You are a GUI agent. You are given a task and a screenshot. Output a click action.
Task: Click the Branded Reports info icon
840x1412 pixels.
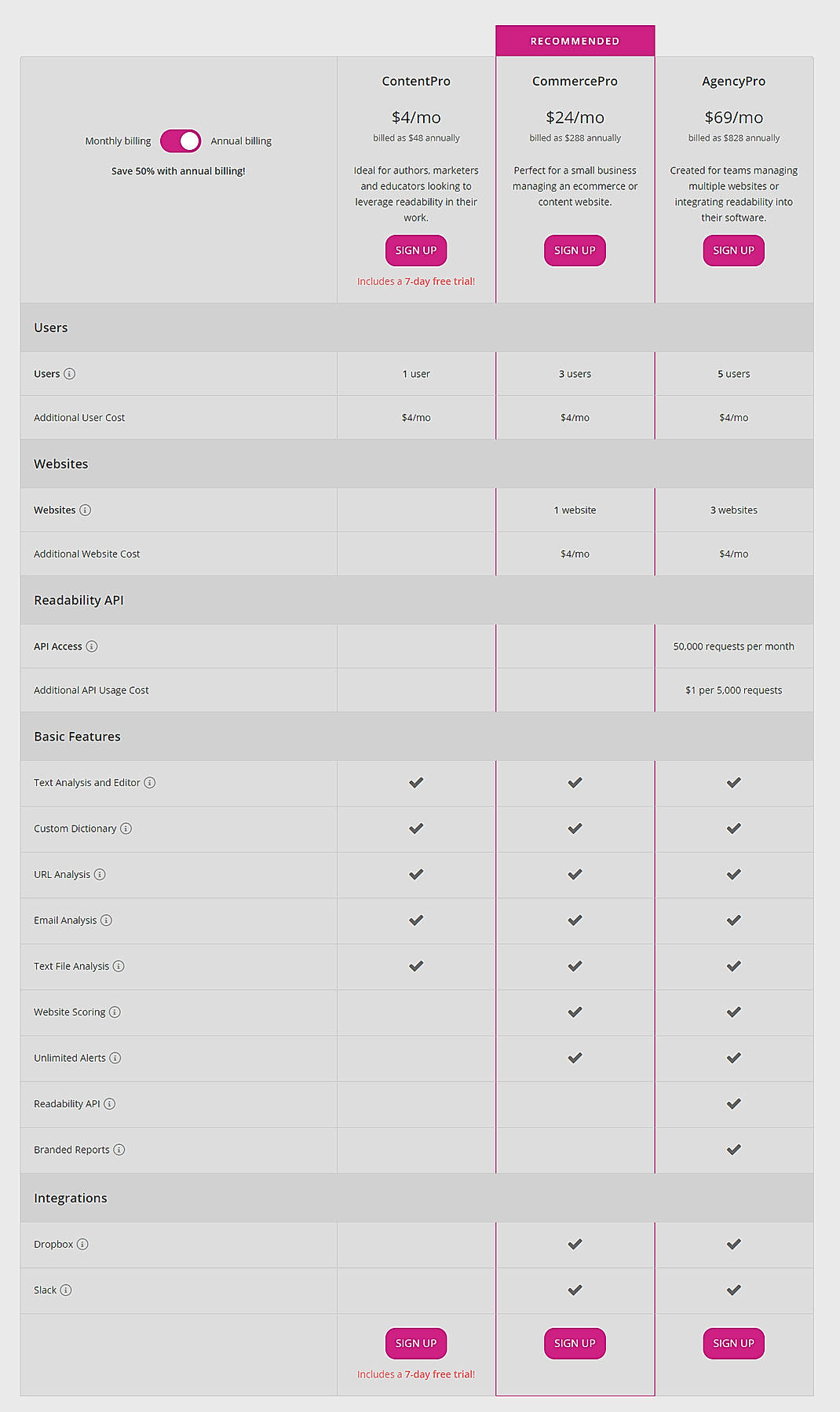pos(119,1150)
